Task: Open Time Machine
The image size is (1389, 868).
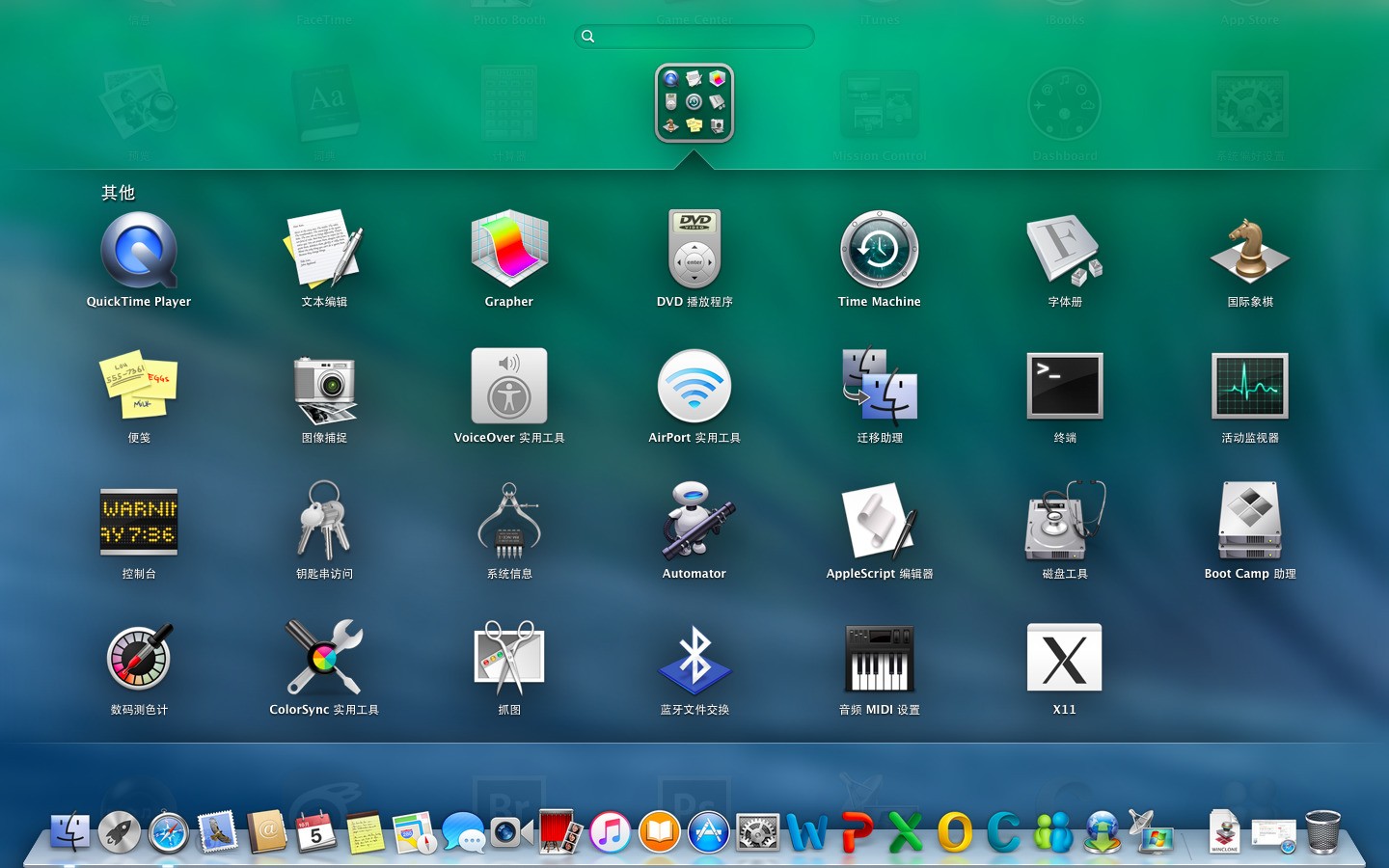Action: (879, 251)
